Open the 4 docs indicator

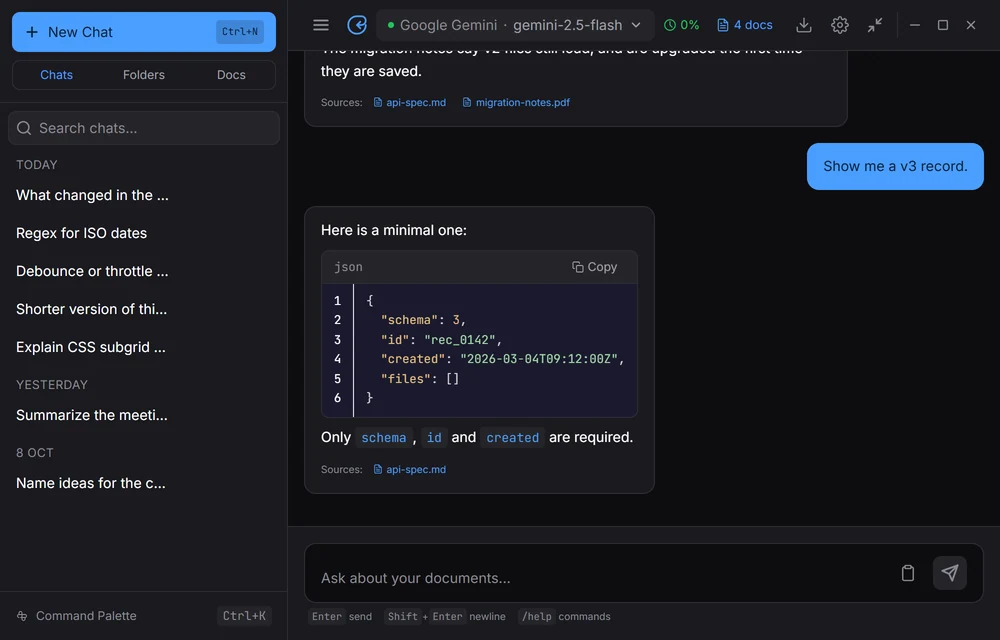pyautogui.click(x=745, y=25)
